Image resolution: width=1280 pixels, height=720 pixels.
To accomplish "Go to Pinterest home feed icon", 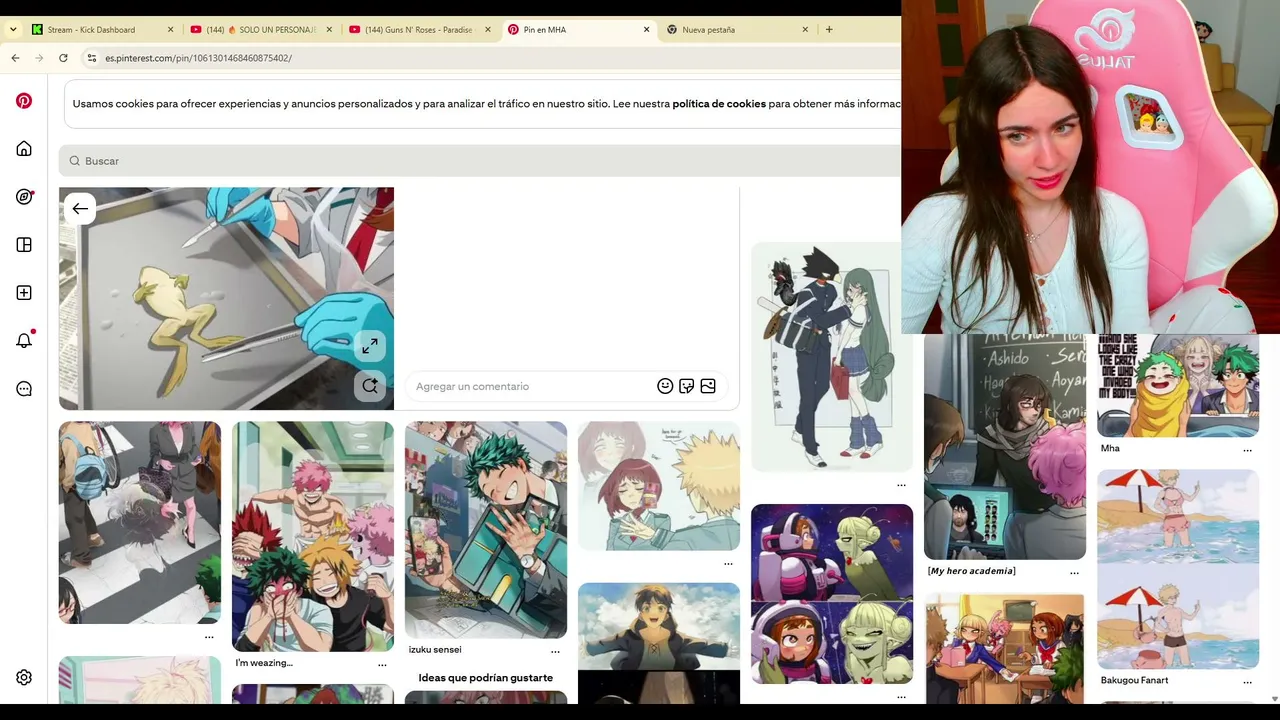I will tap(24, 149).
